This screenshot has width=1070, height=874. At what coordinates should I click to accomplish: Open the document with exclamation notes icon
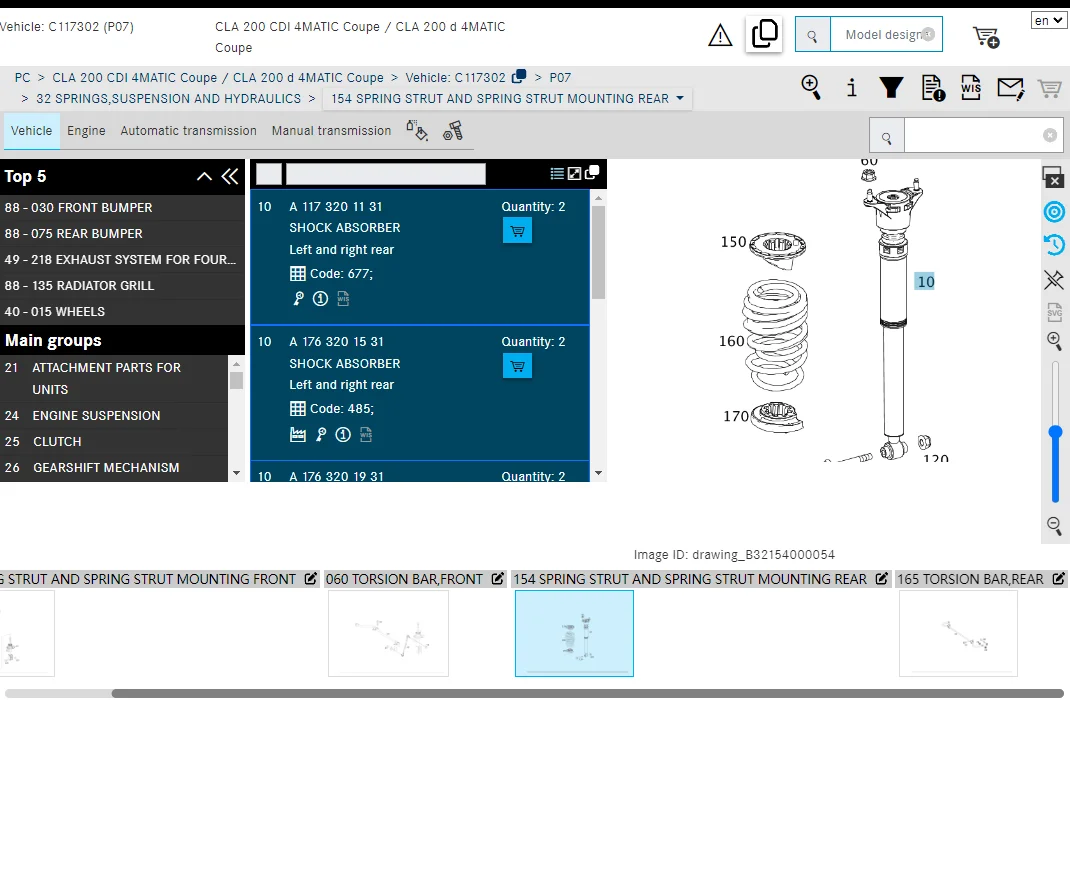click(x=933, y=88)
